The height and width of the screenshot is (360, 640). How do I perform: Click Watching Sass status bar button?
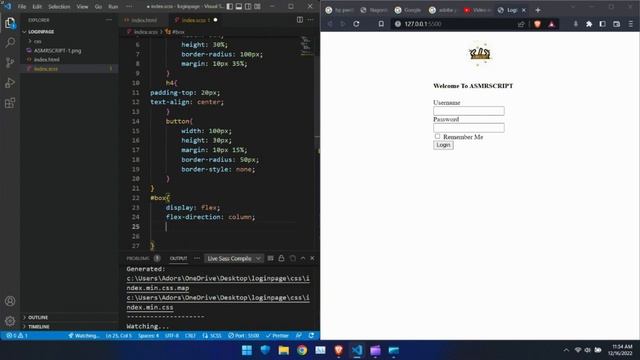[x=84, y=336]
